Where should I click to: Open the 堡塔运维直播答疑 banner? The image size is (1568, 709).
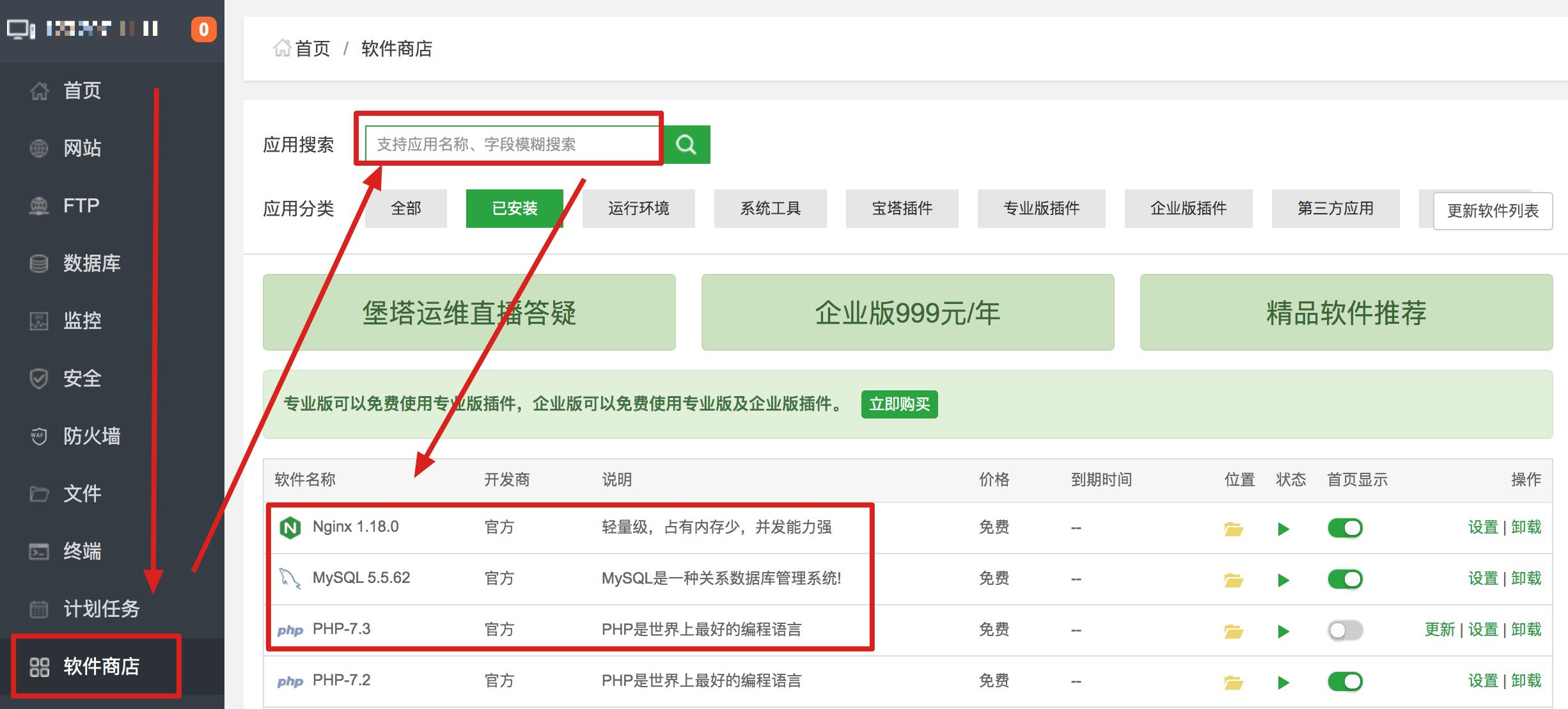pyautogui.click(x=469, y=312)
